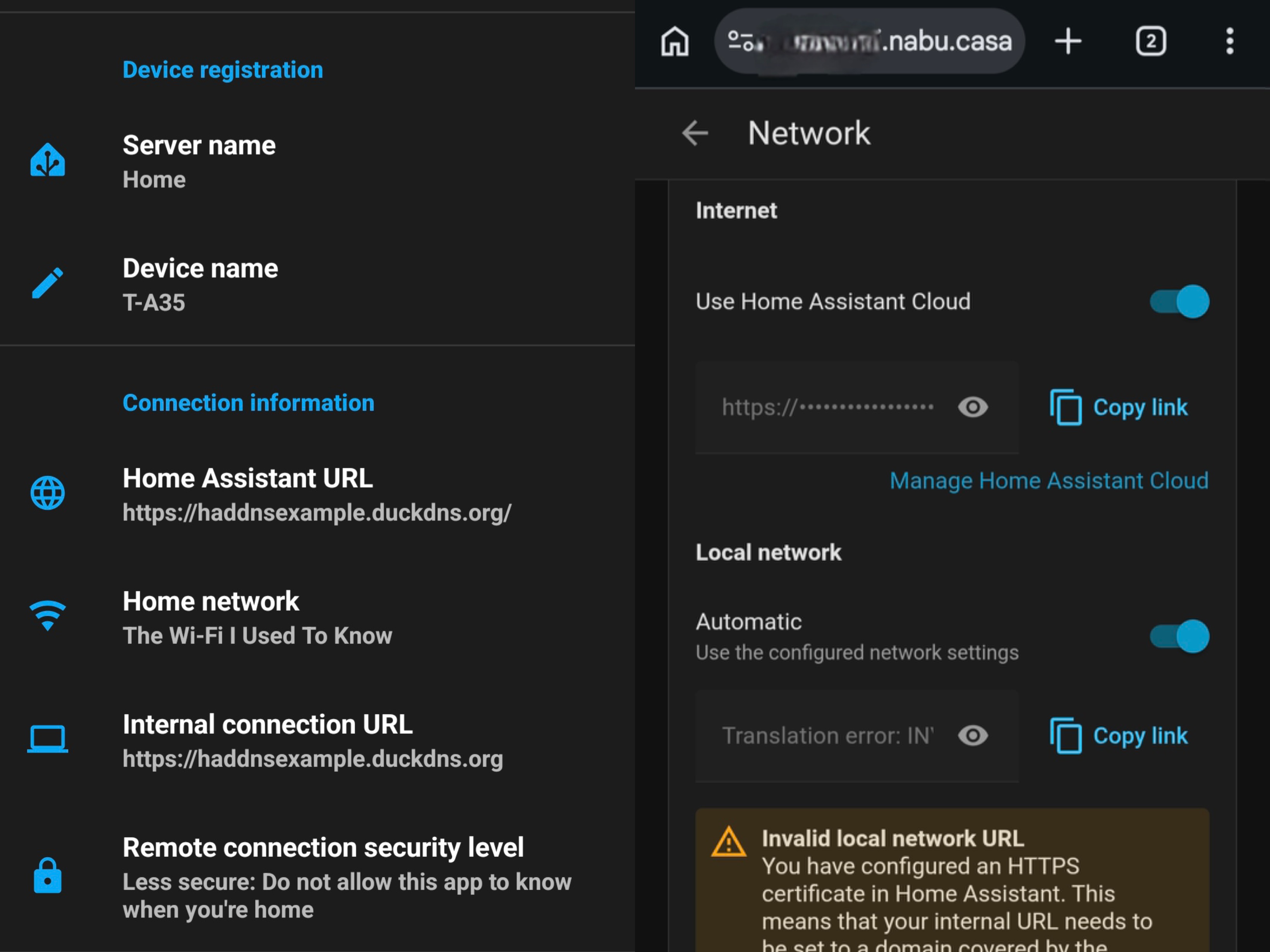Open the tab switcher showing 2 tabs
This screenshot has width=1270, height=952.
coord(1151,41)
